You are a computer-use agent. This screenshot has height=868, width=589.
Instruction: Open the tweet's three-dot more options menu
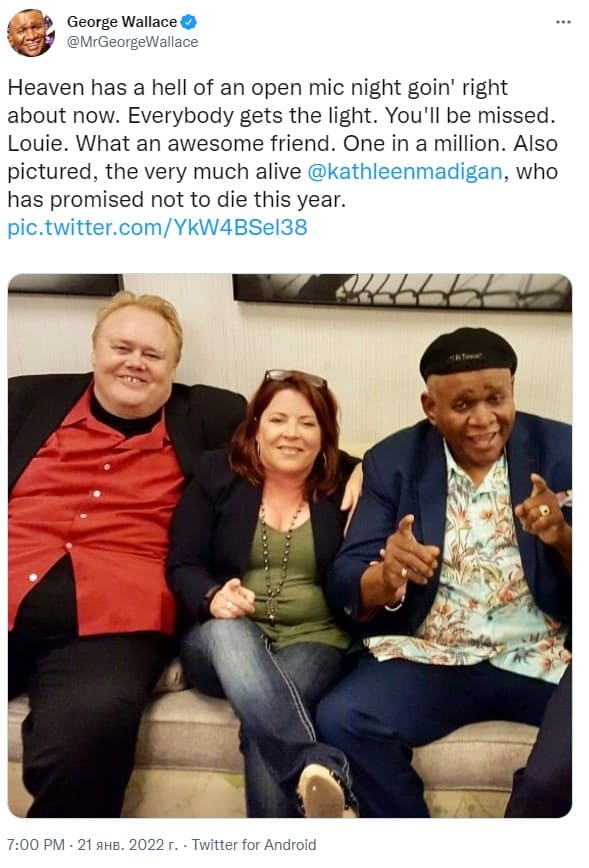click(563, 22)
